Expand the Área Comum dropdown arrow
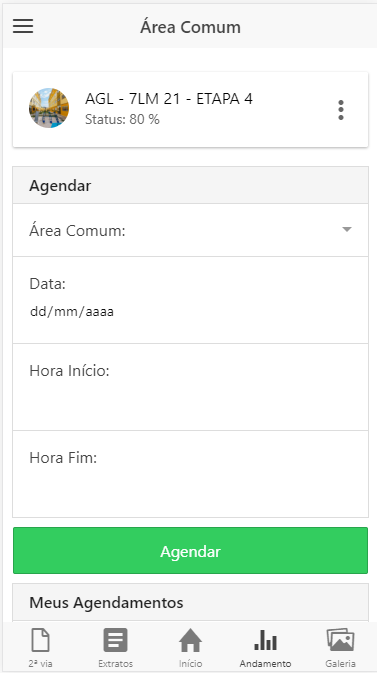 (x=347, y=230)
